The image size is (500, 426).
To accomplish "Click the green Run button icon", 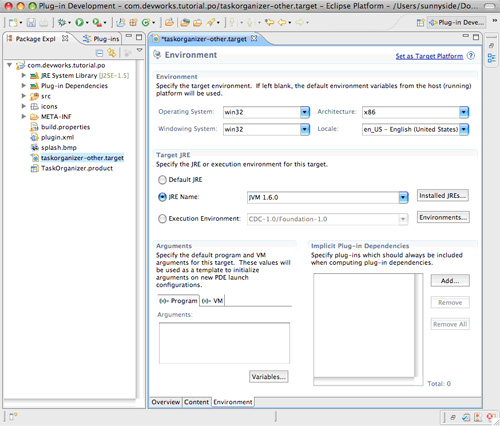I will (x=79, y=22).
